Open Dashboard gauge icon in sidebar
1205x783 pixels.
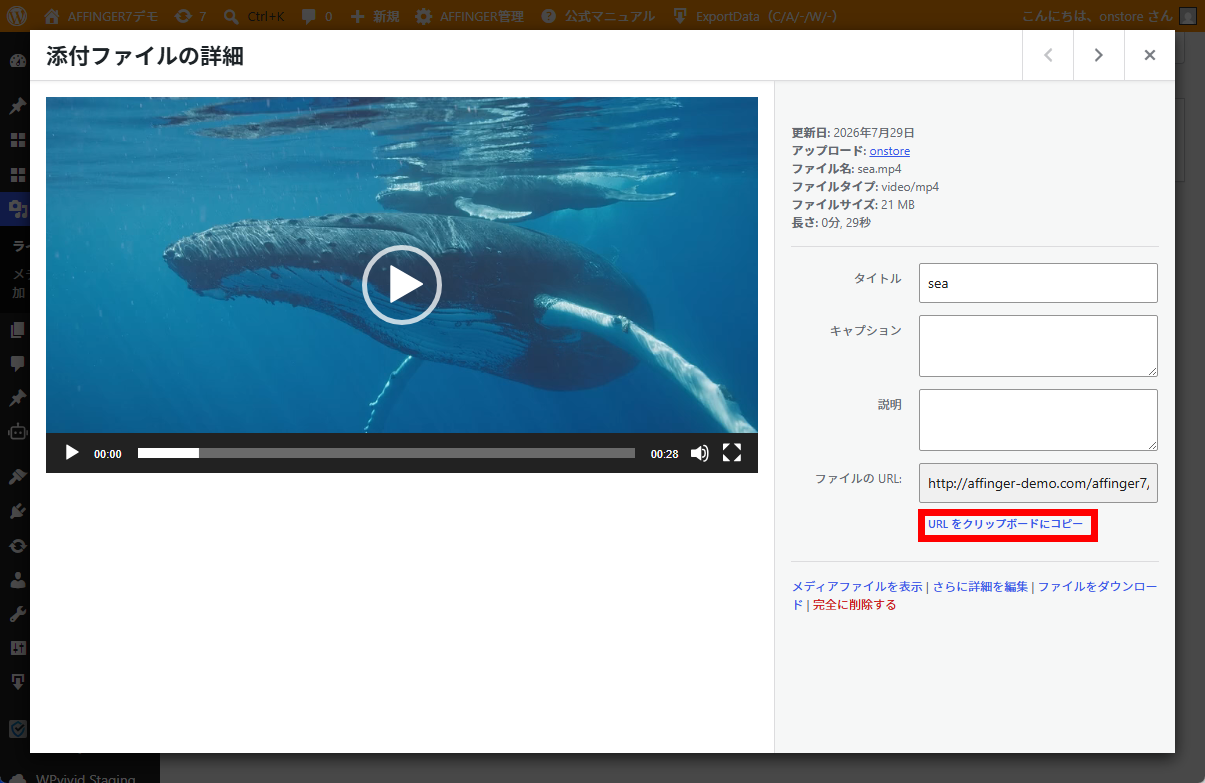coord(17,60)
